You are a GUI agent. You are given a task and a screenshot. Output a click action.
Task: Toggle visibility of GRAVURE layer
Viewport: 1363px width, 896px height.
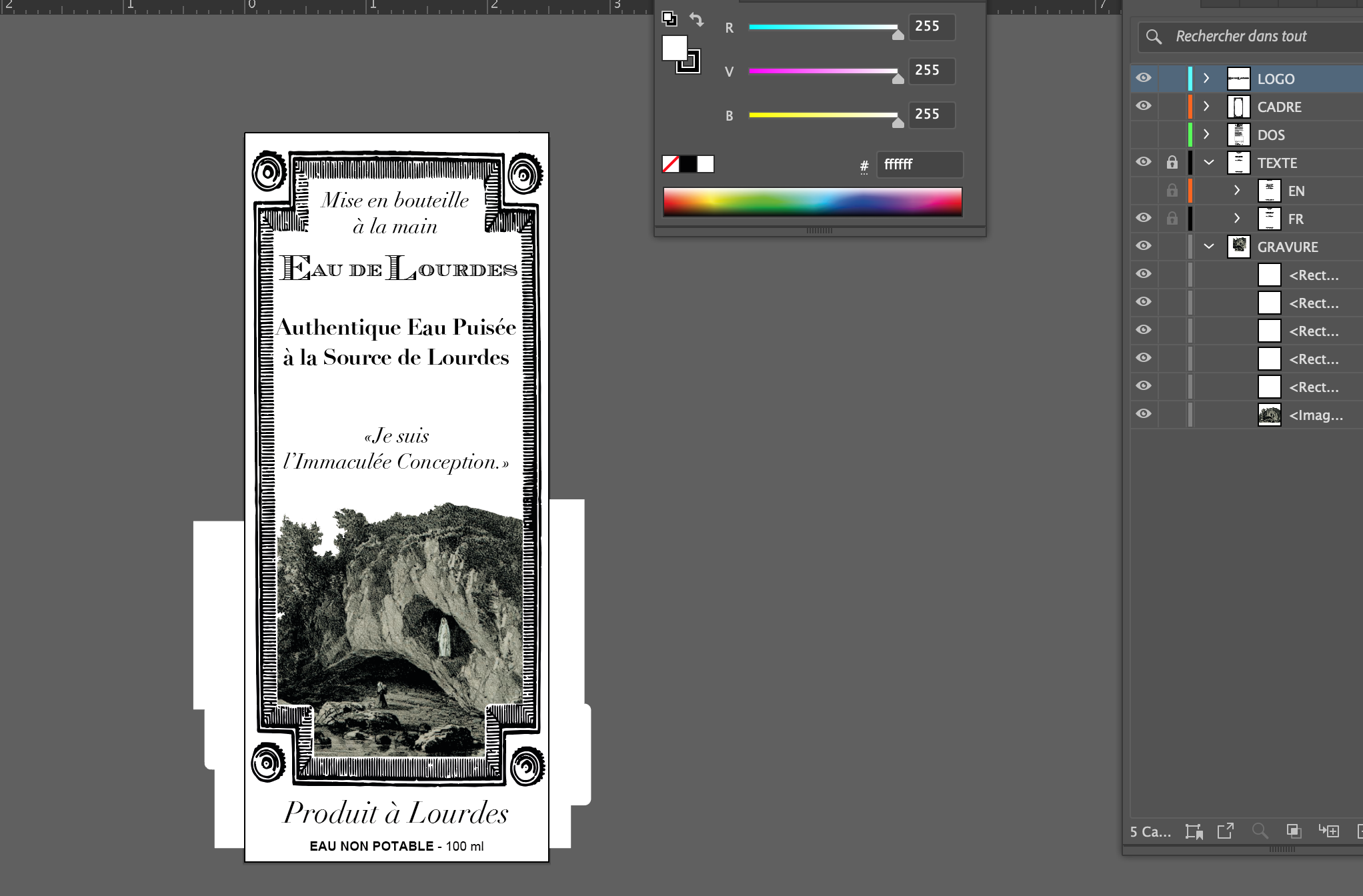[1144, 246]
